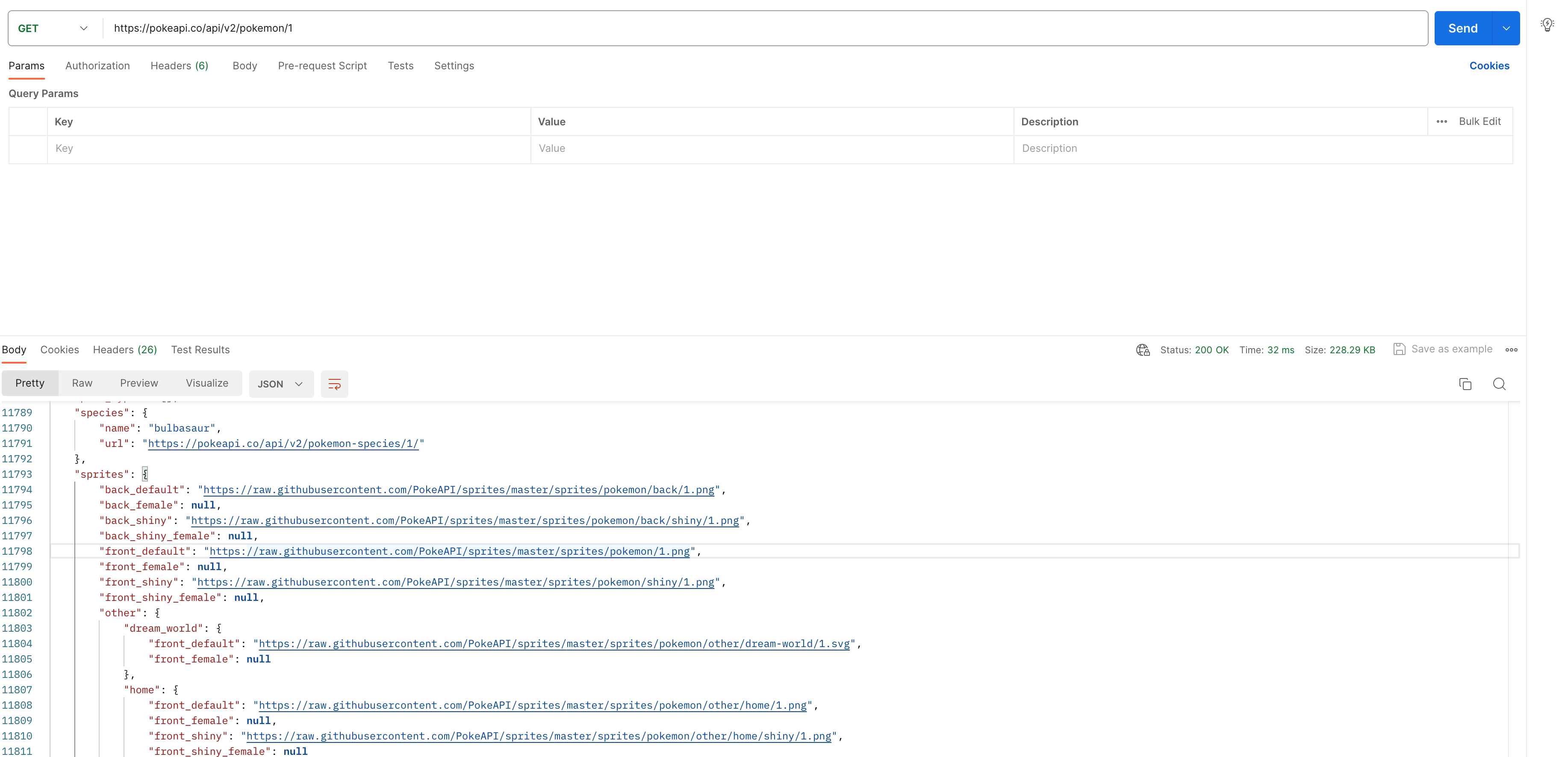Expand the Send button arrow dropdown

[x=1506, y=28]
